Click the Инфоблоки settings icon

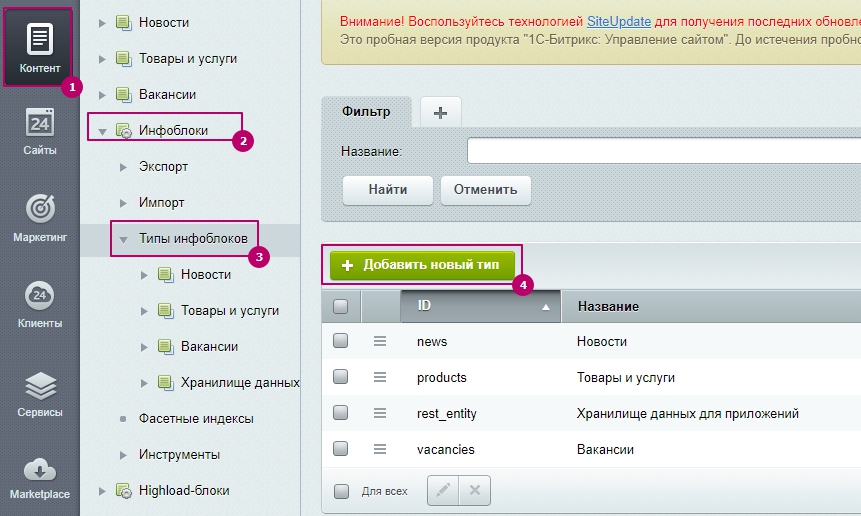(x=124, y=131)
